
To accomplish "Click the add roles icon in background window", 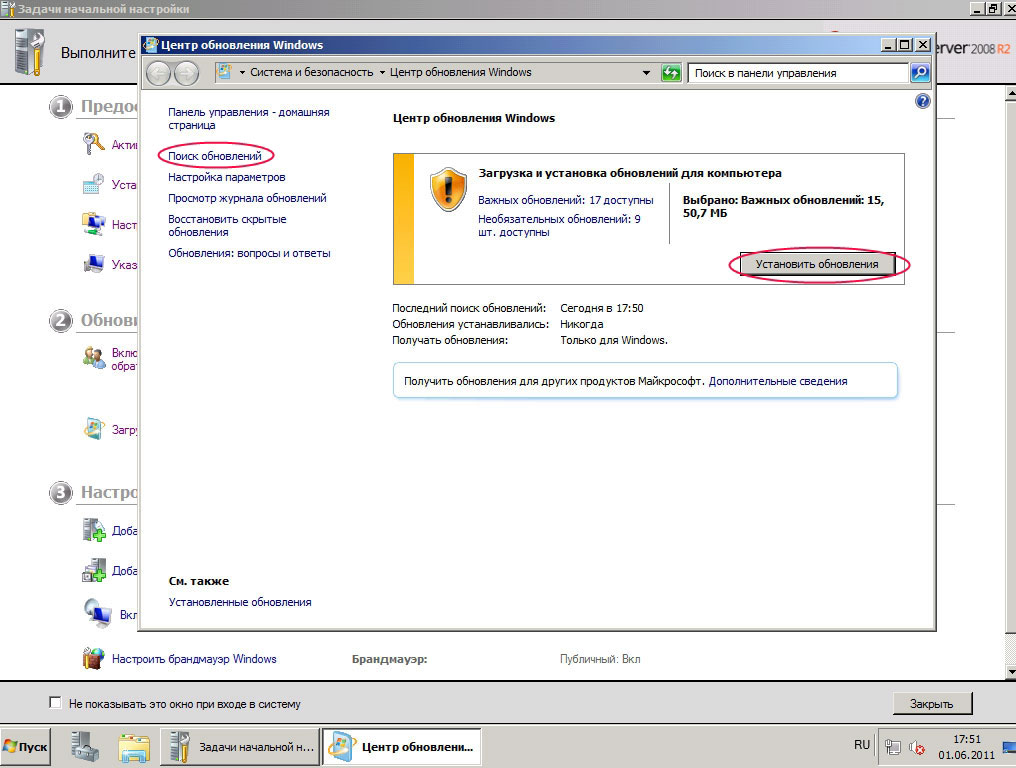I will [x=93, y=530].
